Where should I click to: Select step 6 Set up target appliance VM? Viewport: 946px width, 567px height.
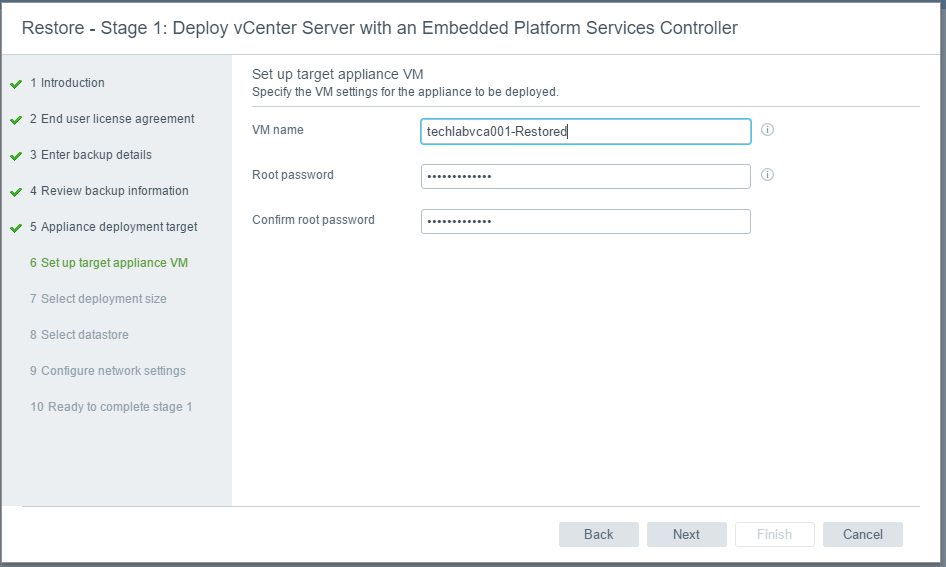coord(109,263)
